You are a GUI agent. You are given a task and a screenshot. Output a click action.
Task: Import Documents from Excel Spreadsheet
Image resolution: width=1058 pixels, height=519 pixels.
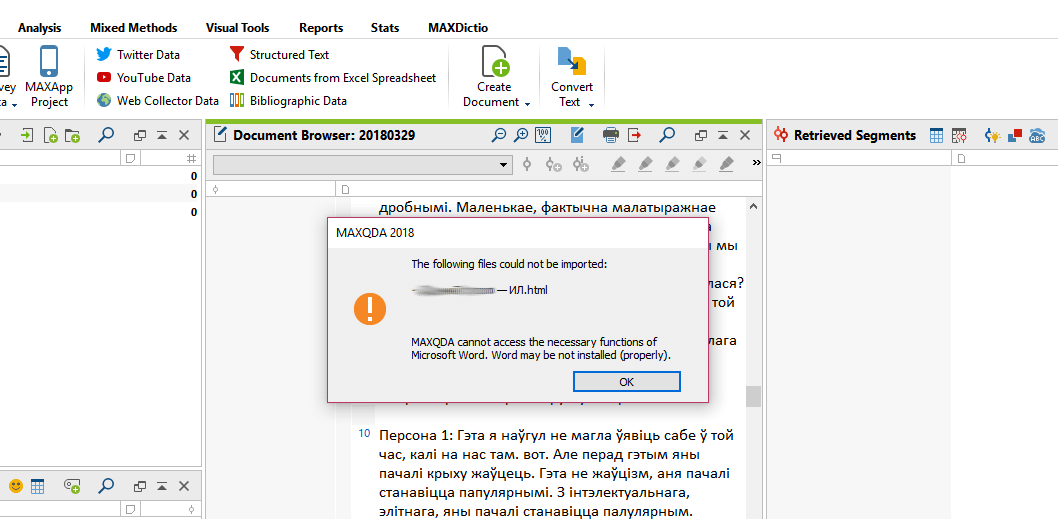tap(333, 78)
